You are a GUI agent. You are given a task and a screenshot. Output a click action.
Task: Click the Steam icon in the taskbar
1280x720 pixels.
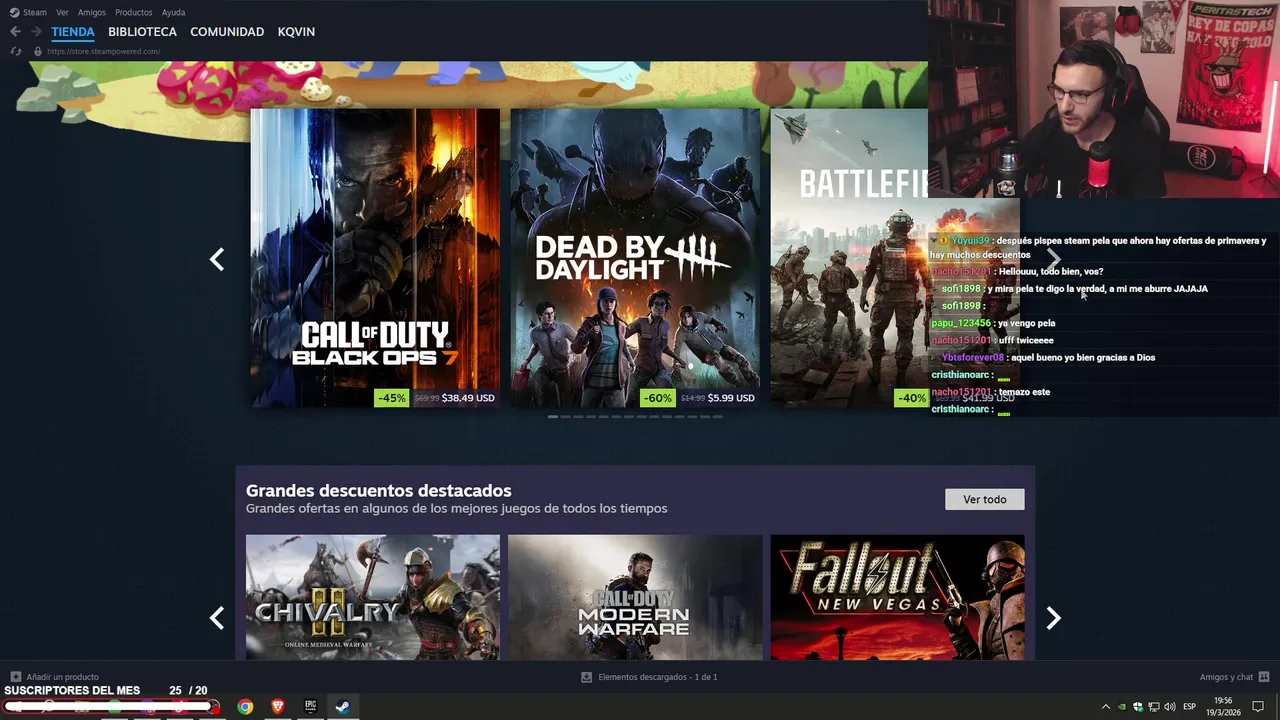coord(342,706)
